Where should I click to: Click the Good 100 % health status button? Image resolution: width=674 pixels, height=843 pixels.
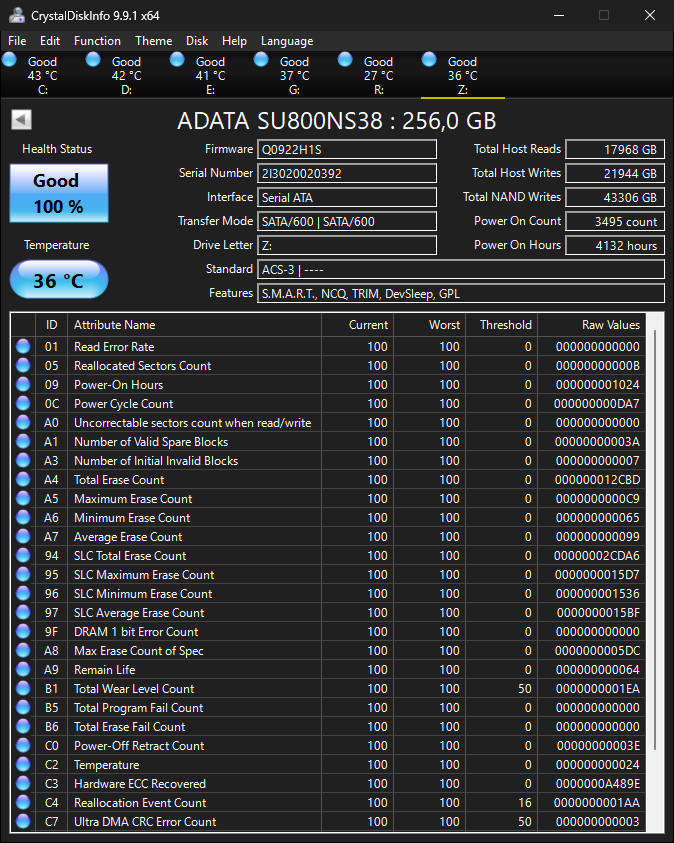click(59, 193)
